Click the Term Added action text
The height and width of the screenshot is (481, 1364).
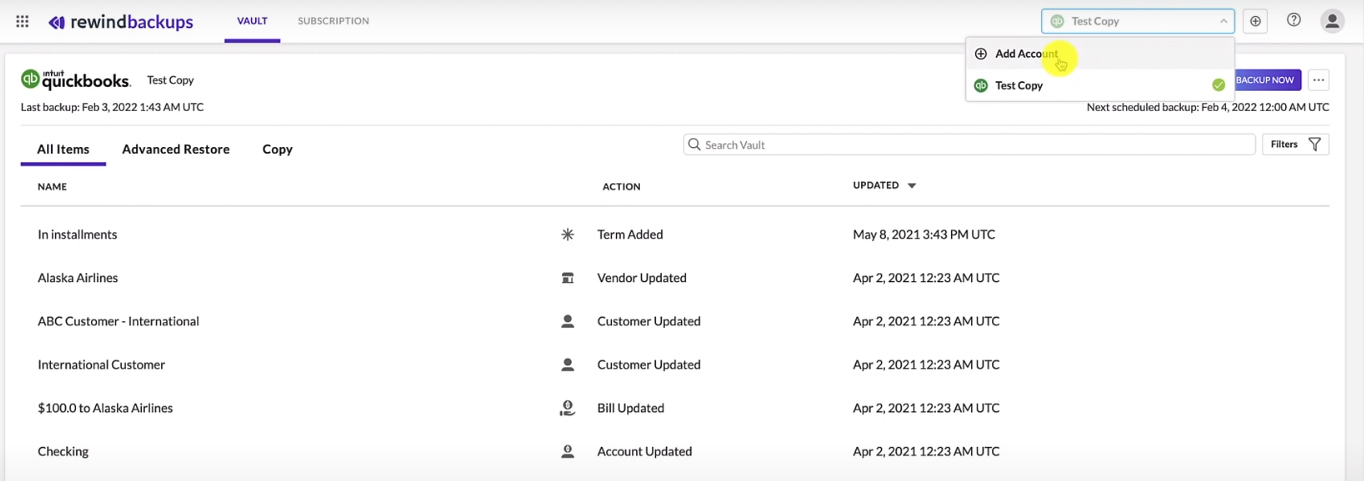(630, 235)
